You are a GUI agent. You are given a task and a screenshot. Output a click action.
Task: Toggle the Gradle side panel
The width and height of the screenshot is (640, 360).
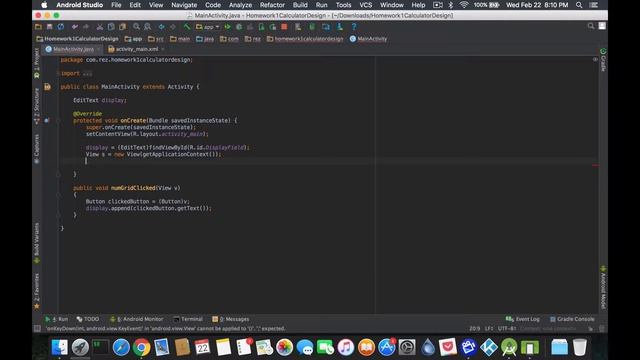603,60
